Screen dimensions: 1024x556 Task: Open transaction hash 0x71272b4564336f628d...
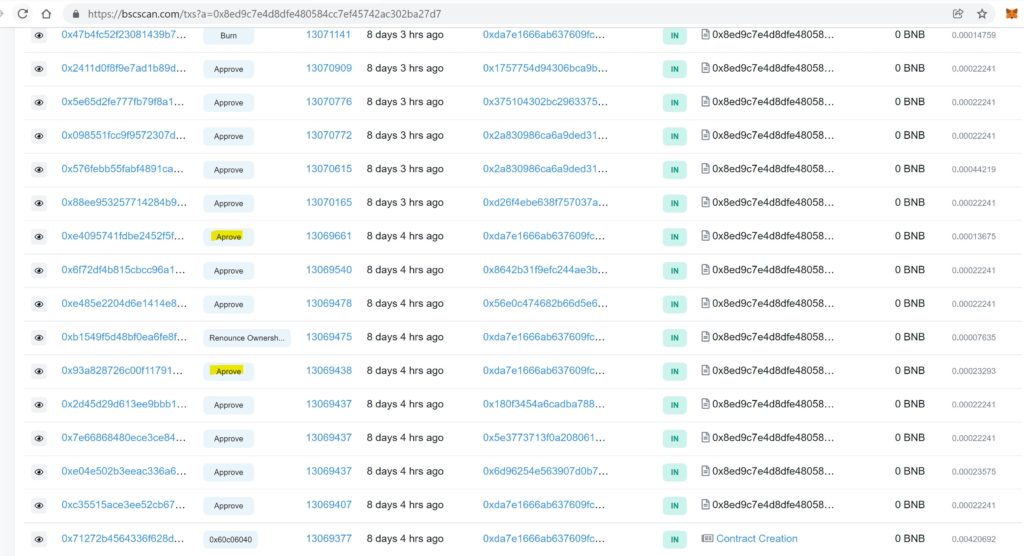tap(123, 538)
